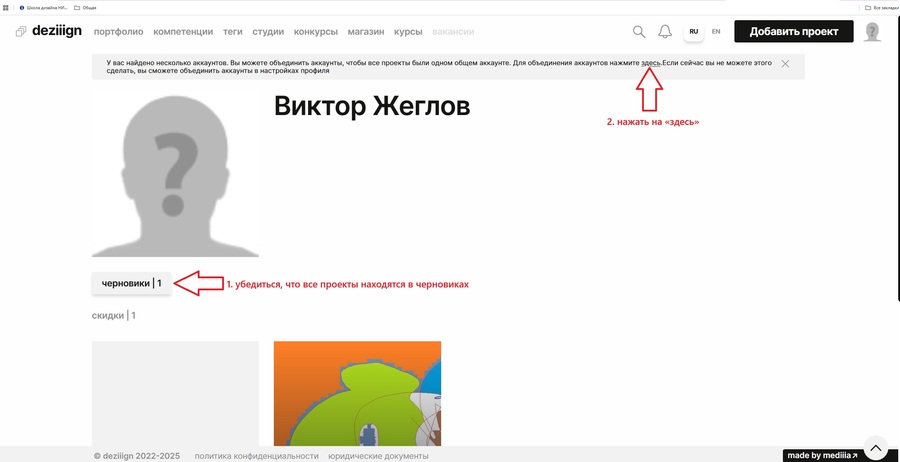Open the портфолио menu item
This screenshot has width=900, height=462.
coord(118,32)
